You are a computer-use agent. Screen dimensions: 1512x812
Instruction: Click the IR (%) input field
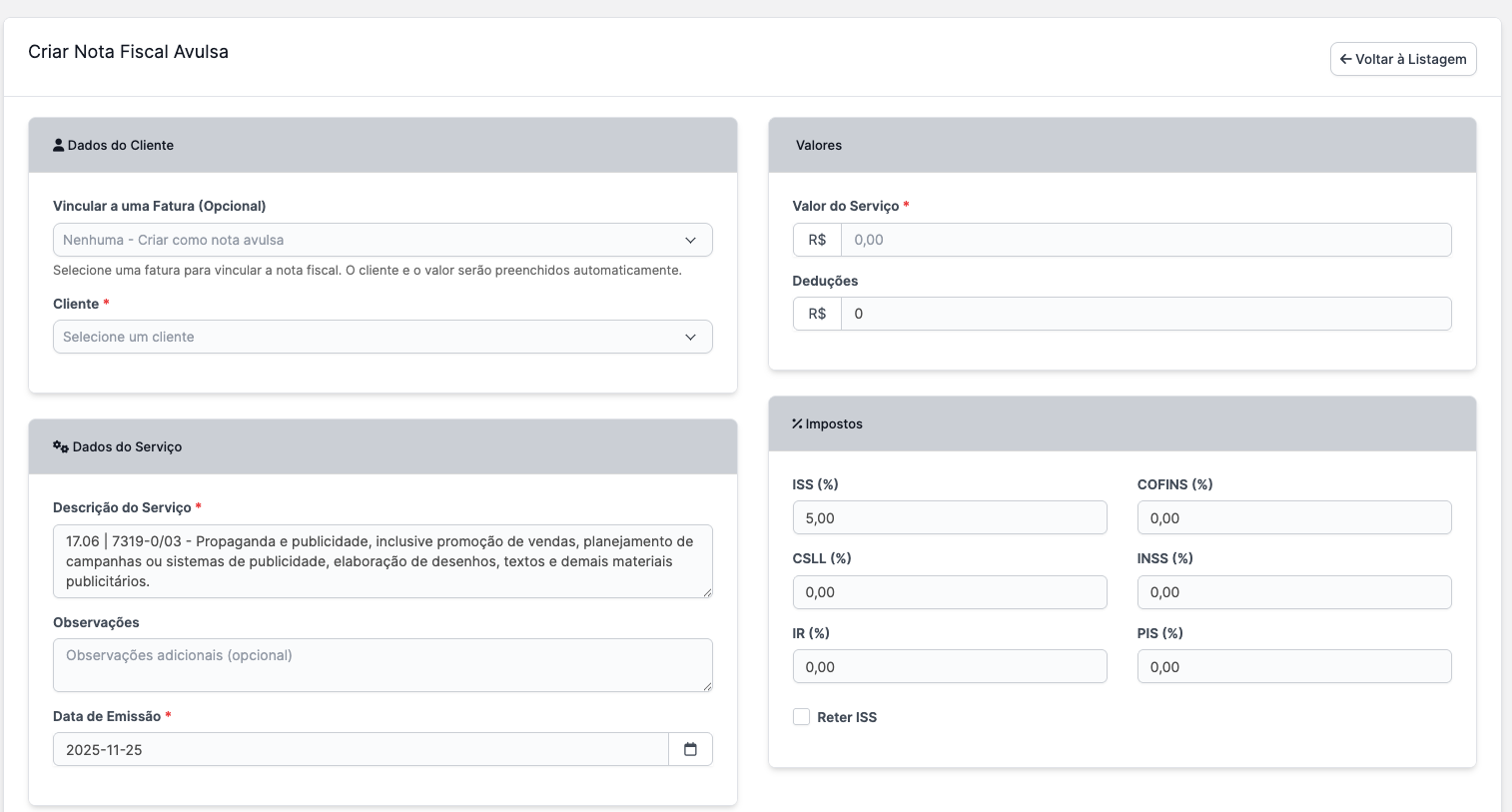coord(949,666)
